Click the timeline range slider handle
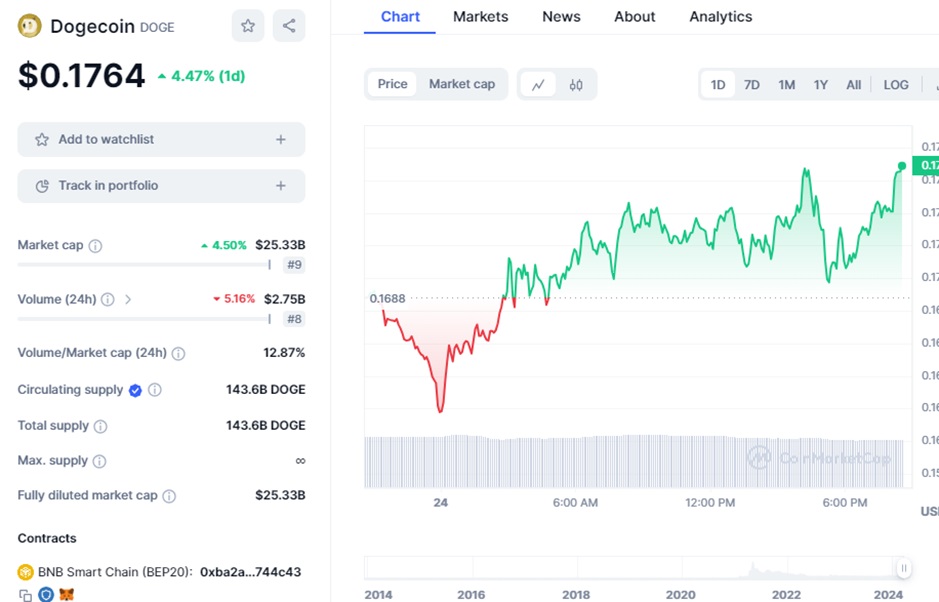The width and height of the screenshot is (939, 602). pos(904,569)
